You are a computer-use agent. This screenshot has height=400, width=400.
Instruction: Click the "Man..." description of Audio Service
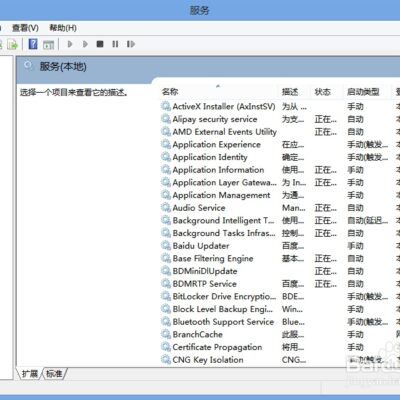(294, 208)
